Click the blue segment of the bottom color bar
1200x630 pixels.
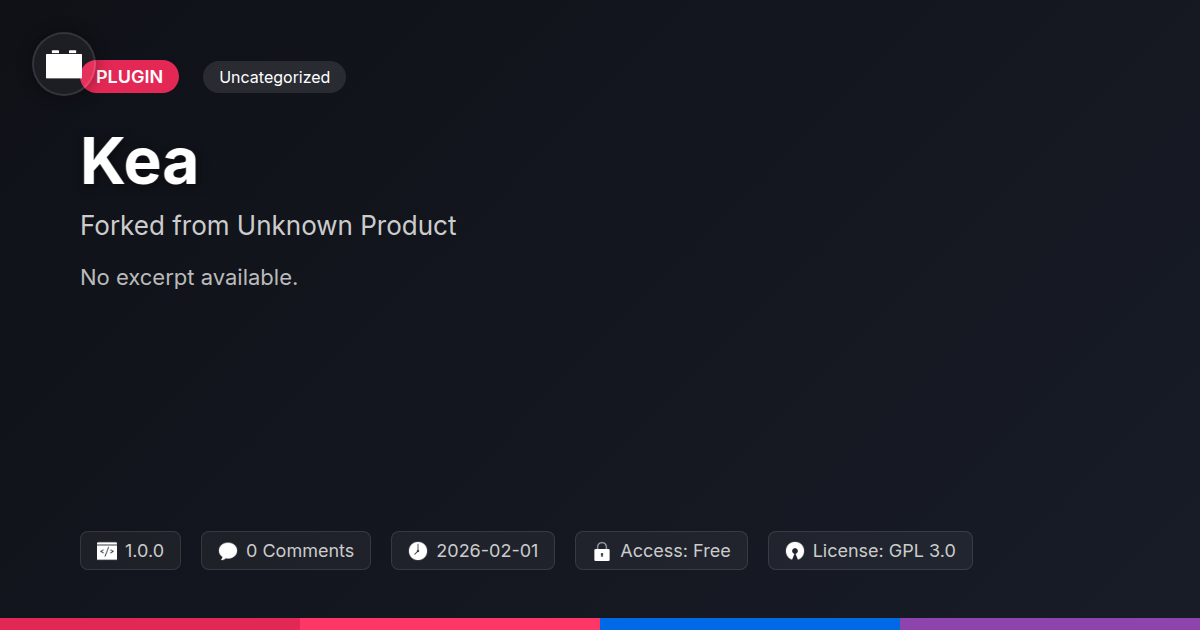(750, 624)
